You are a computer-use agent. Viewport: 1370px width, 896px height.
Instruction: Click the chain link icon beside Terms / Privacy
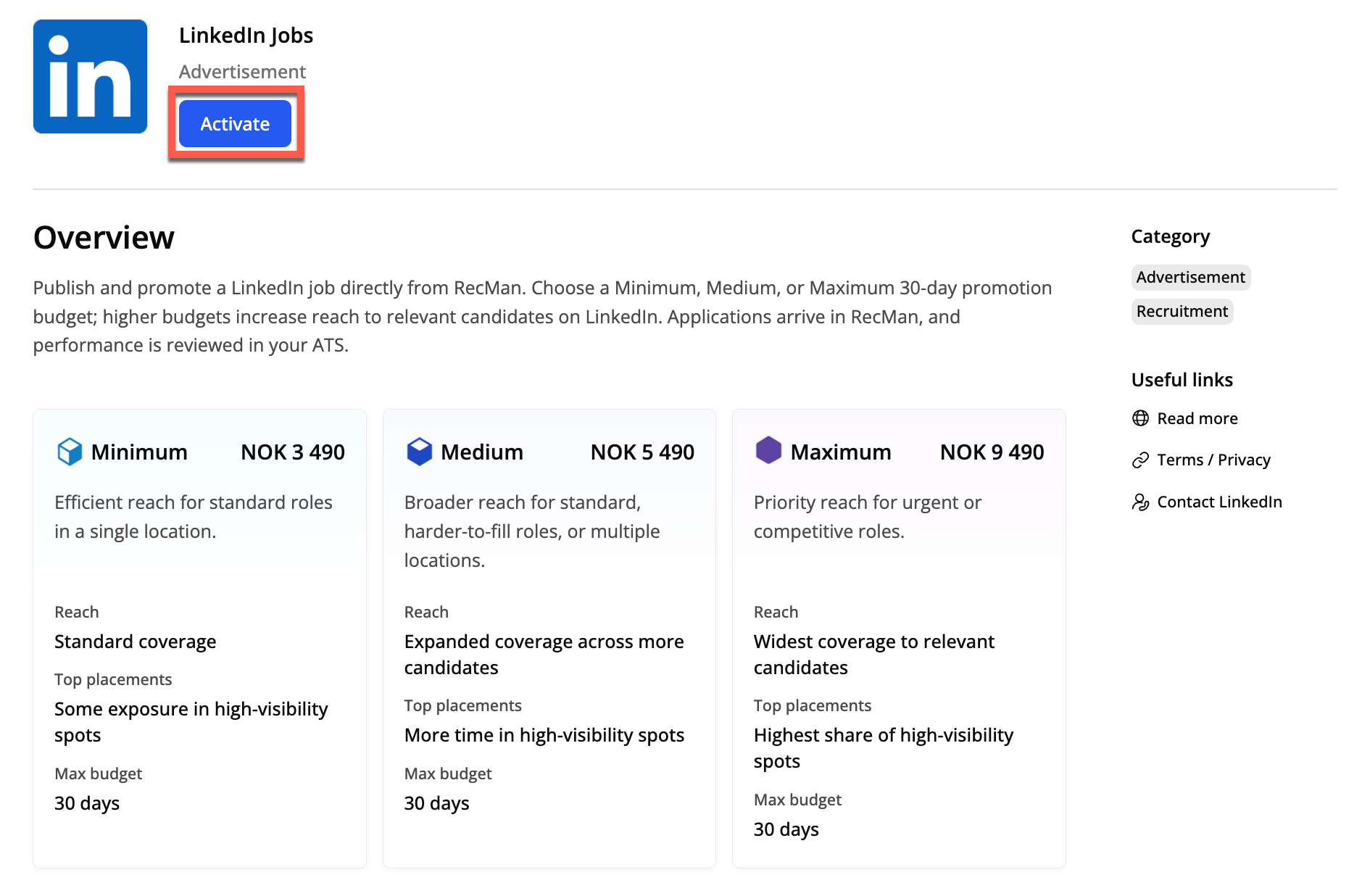pyautogui.click(x=1140, y=460)
